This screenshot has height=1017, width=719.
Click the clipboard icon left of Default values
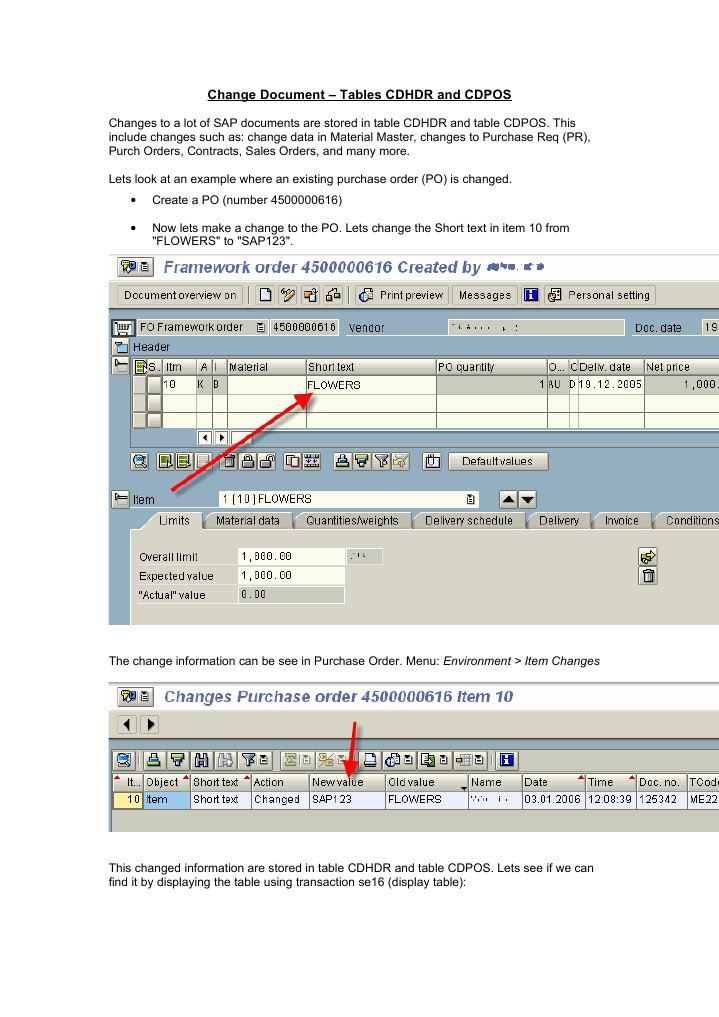tap(432, 461)
